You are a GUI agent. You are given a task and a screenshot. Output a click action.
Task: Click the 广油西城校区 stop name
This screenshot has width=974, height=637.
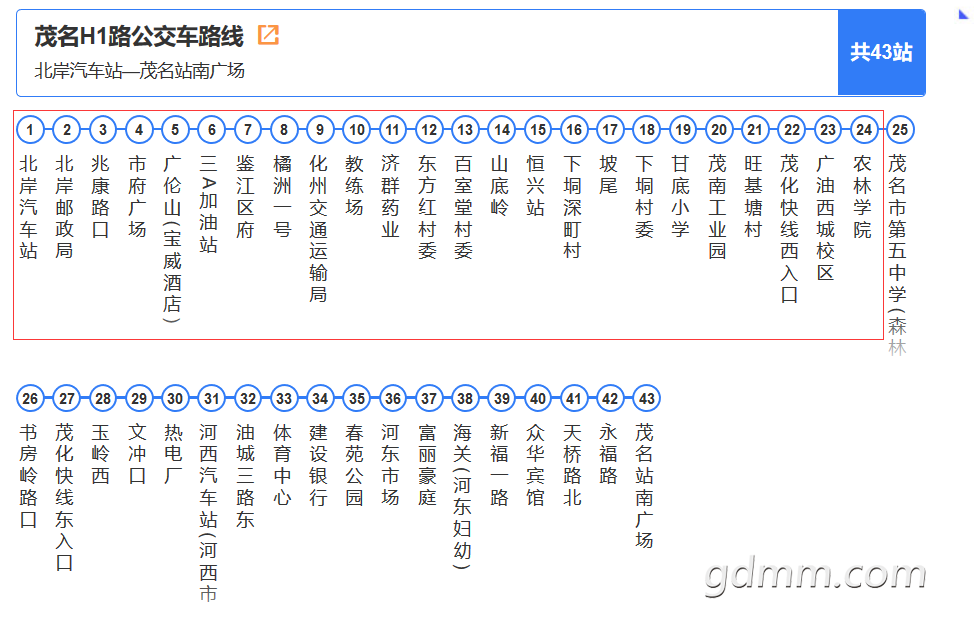click(826, 218)
